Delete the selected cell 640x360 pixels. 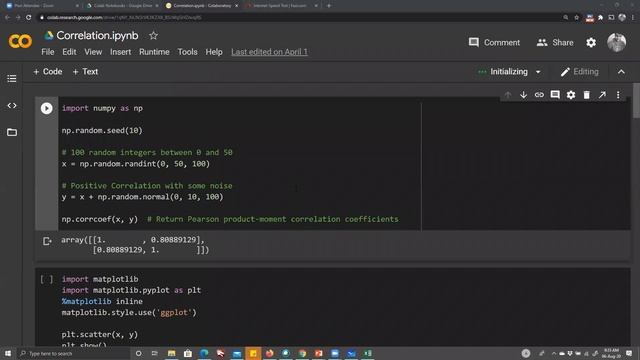(587, 95)
